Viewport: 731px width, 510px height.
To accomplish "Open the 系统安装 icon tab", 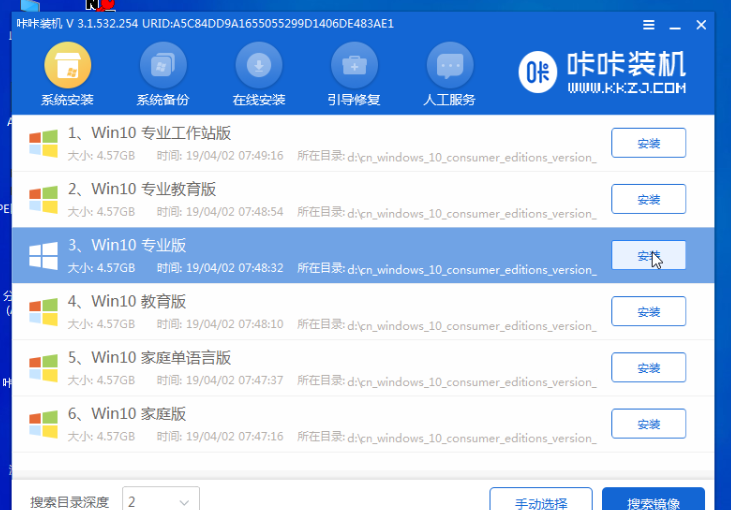I will click(67, 68).
